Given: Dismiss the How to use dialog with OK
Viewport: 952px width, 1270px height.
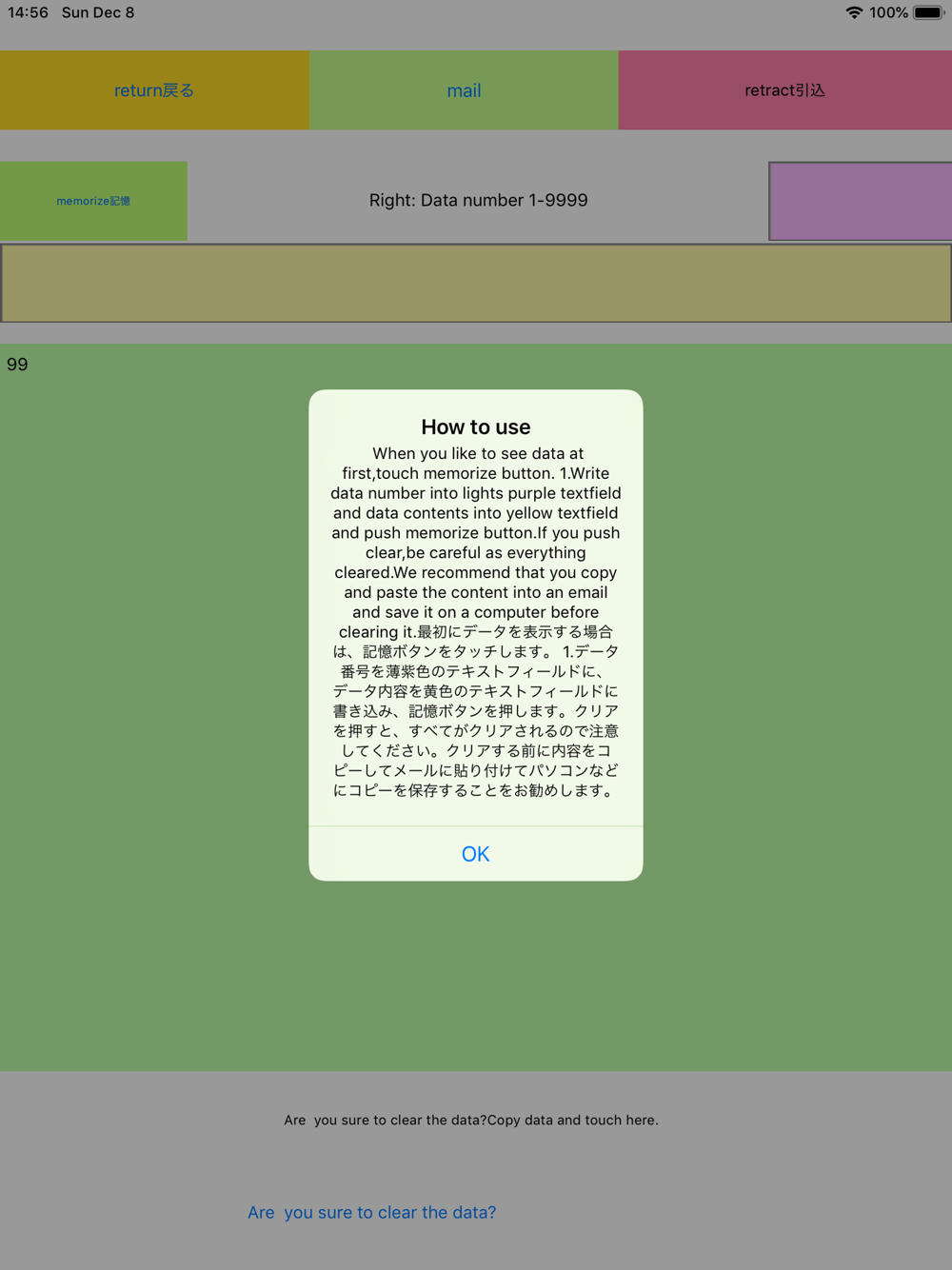Looking at the screenshot, I should tap(475, 853).
